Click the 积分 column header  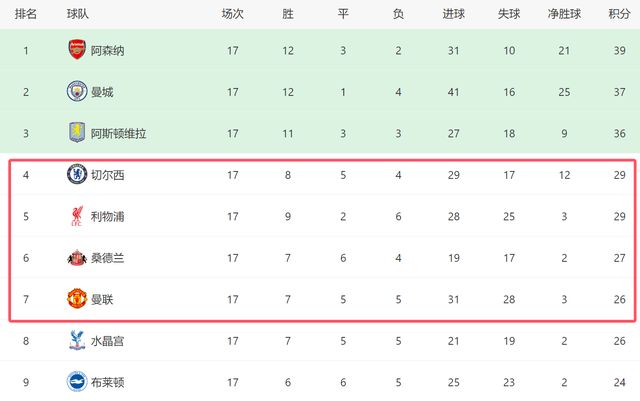pos(618,14)
